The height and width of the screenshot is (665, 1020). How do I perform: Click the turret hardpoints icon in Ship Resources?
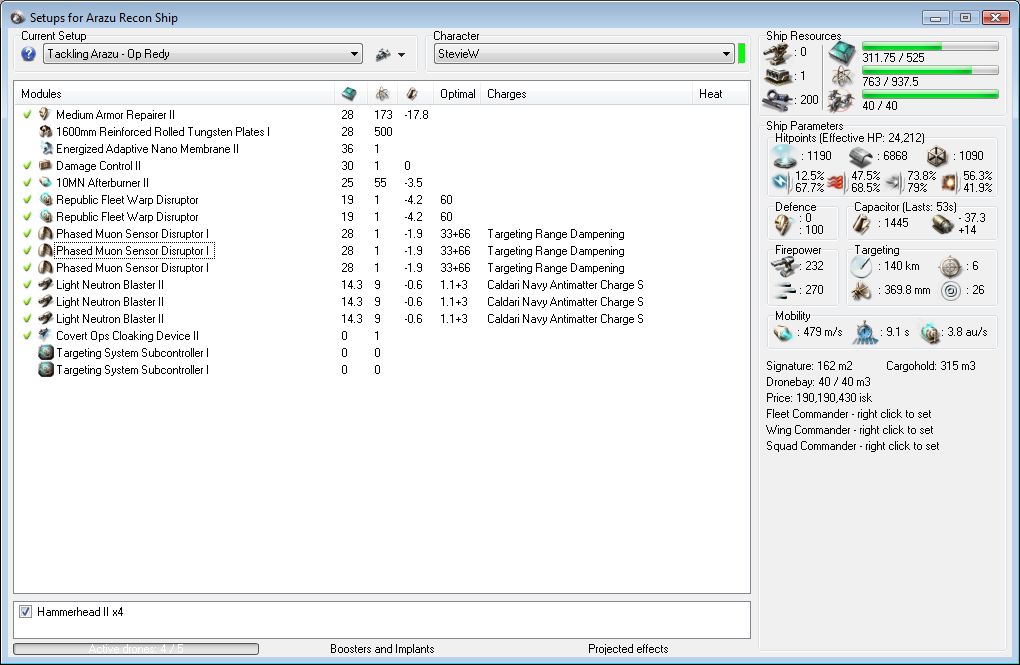point(778,53)
